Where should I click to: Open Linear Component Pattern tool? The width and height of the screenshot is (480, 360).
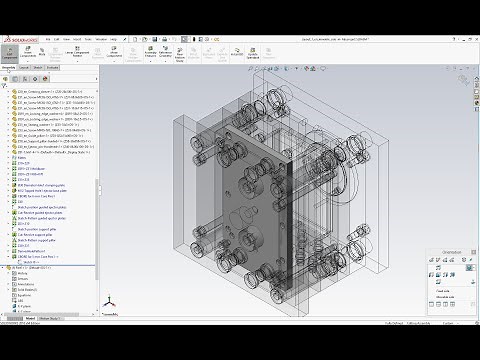coord(77,52)
